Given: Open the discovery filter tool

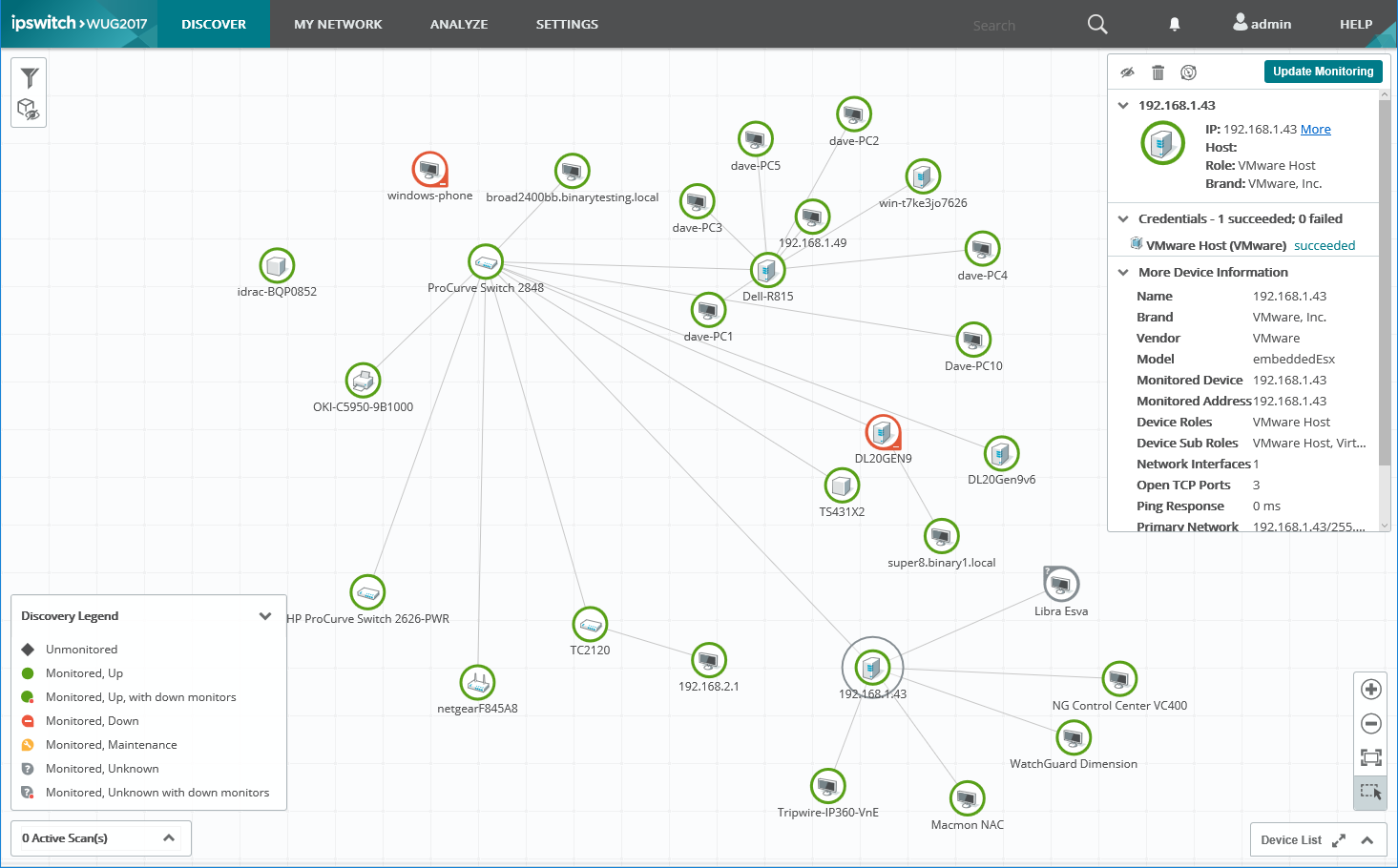Looking at the screenshot, I should pos(30,77).
